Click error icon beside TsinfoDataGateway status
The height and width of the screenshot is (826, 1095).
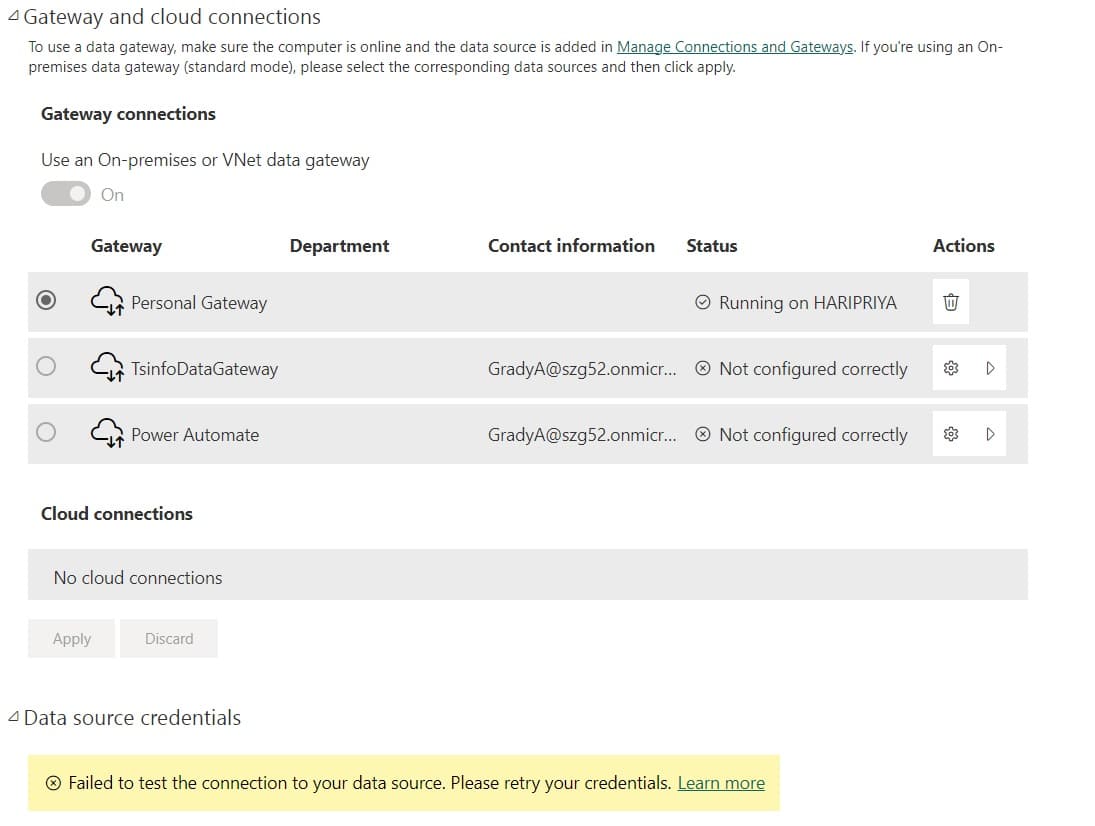pyautogui.click(x=703, y=368)
